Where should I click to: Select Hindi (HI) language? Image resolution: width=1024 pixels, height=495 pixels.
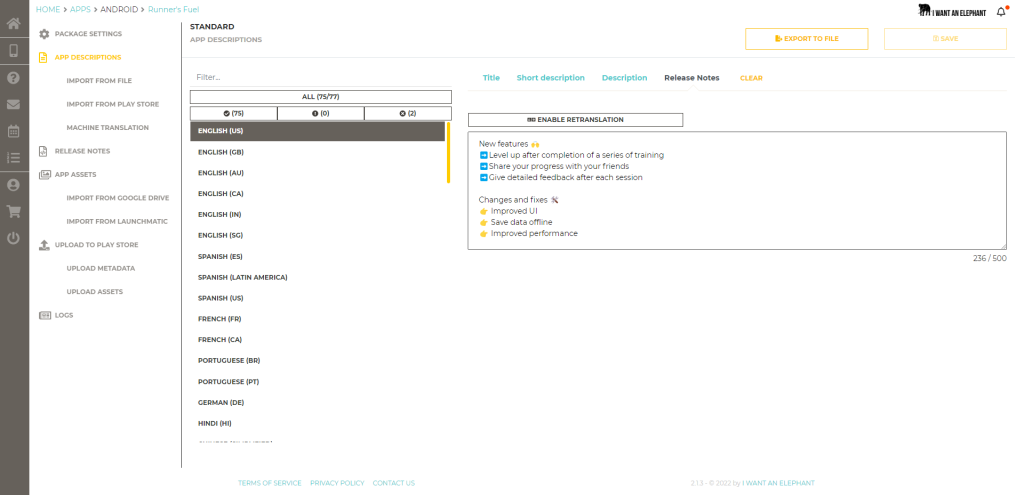[317, 424]
